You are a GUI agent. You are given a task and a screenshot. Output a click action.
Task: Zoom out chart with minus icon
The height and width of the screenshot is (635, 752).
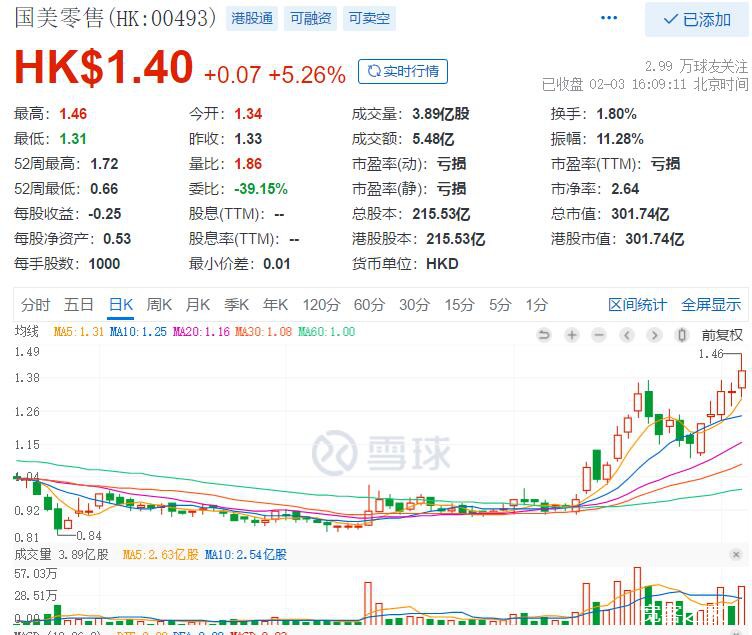coord(599,335)
